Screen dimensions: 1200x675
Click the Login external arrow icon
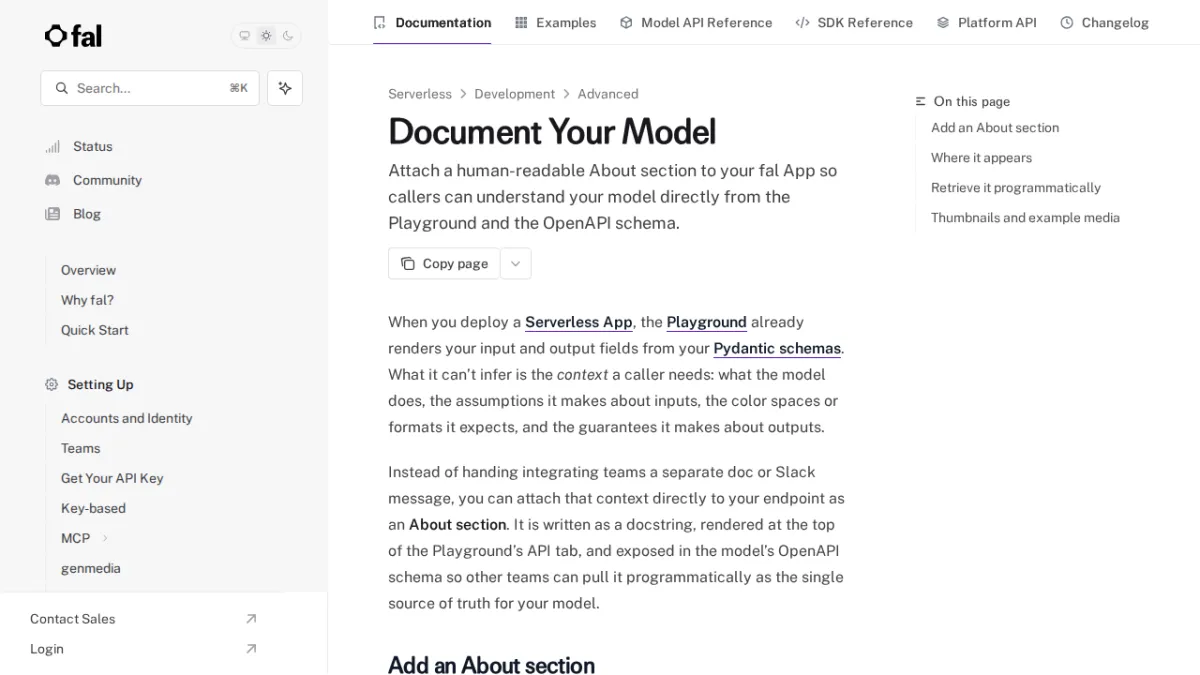point(251,649)
